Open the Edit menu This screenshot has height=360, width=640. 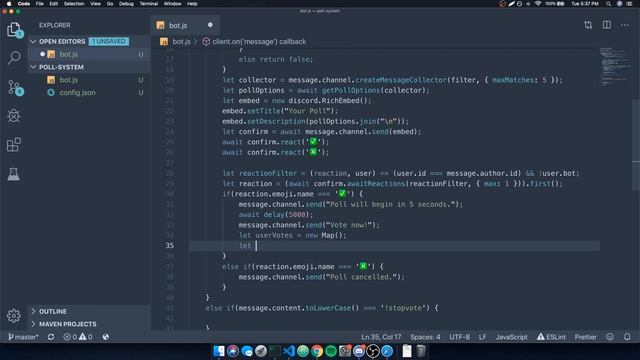click(53, 4)
